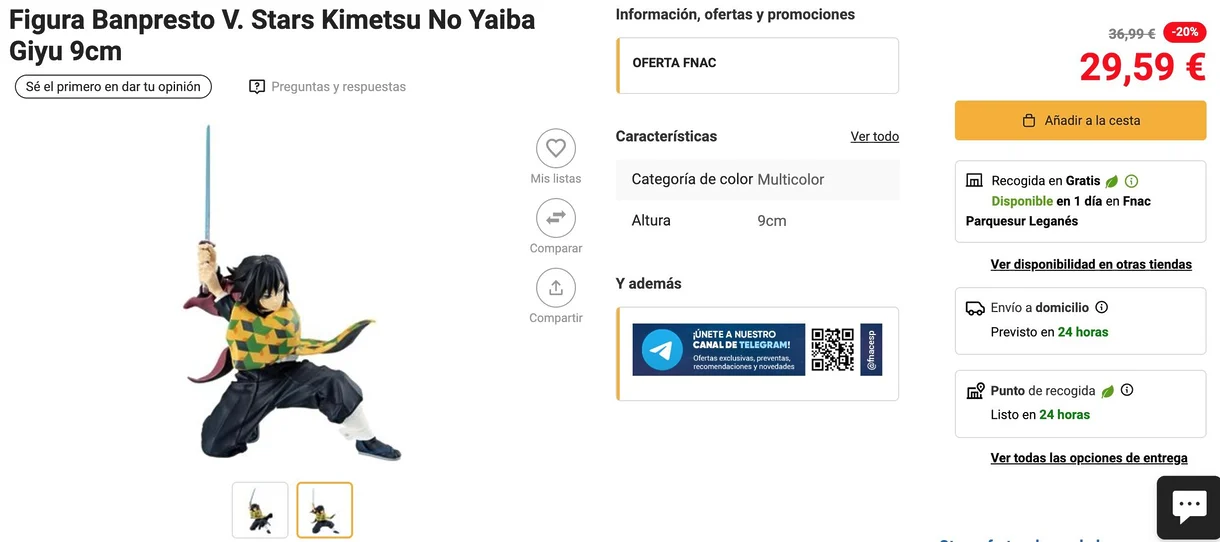Click info icon beside Punto de recogida

(x=1127, y=391)
